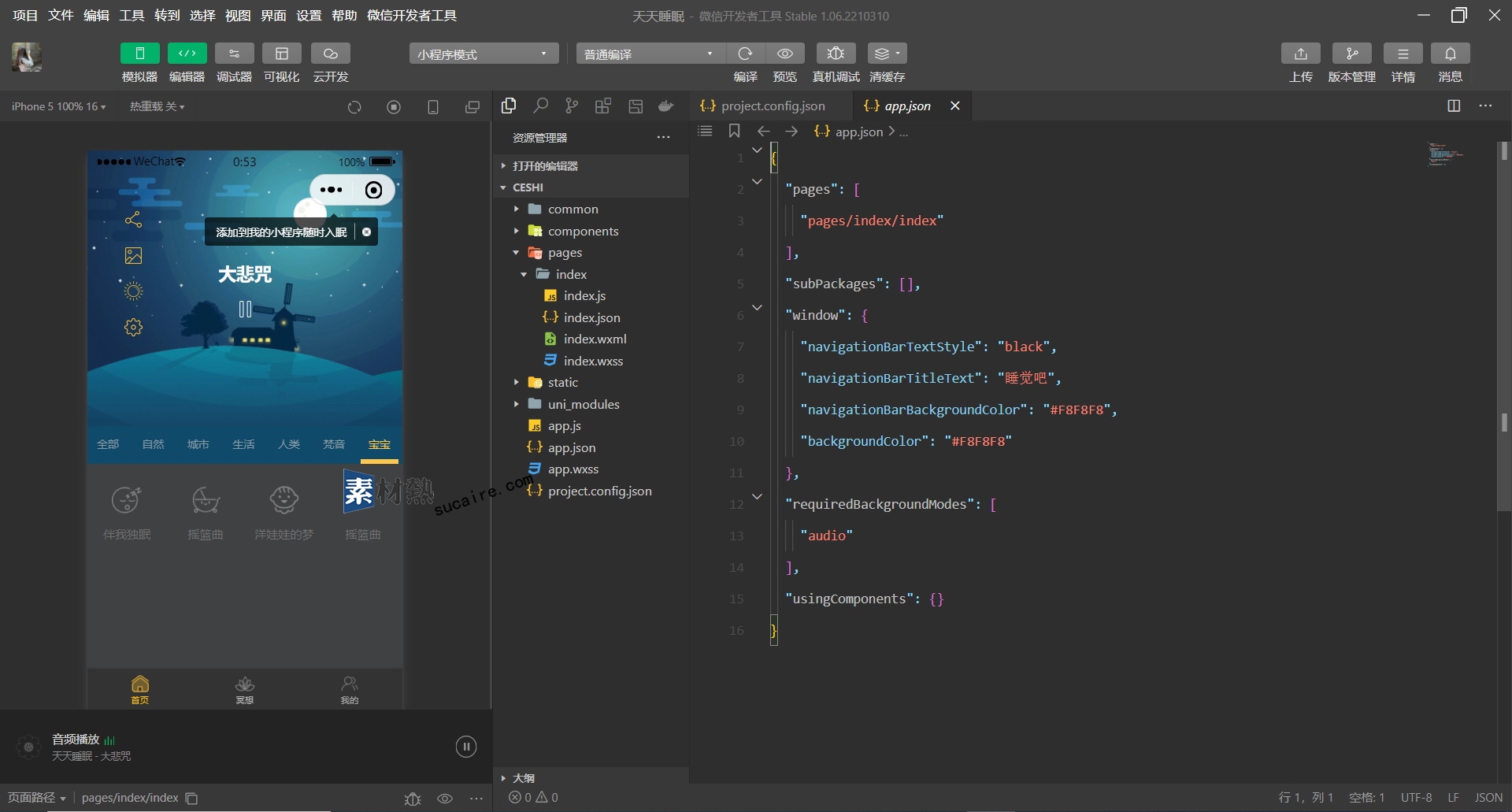This screenshot has width=1512, height=812.
Task: Open index.wxss file
Action: click(x=591, y=361)
